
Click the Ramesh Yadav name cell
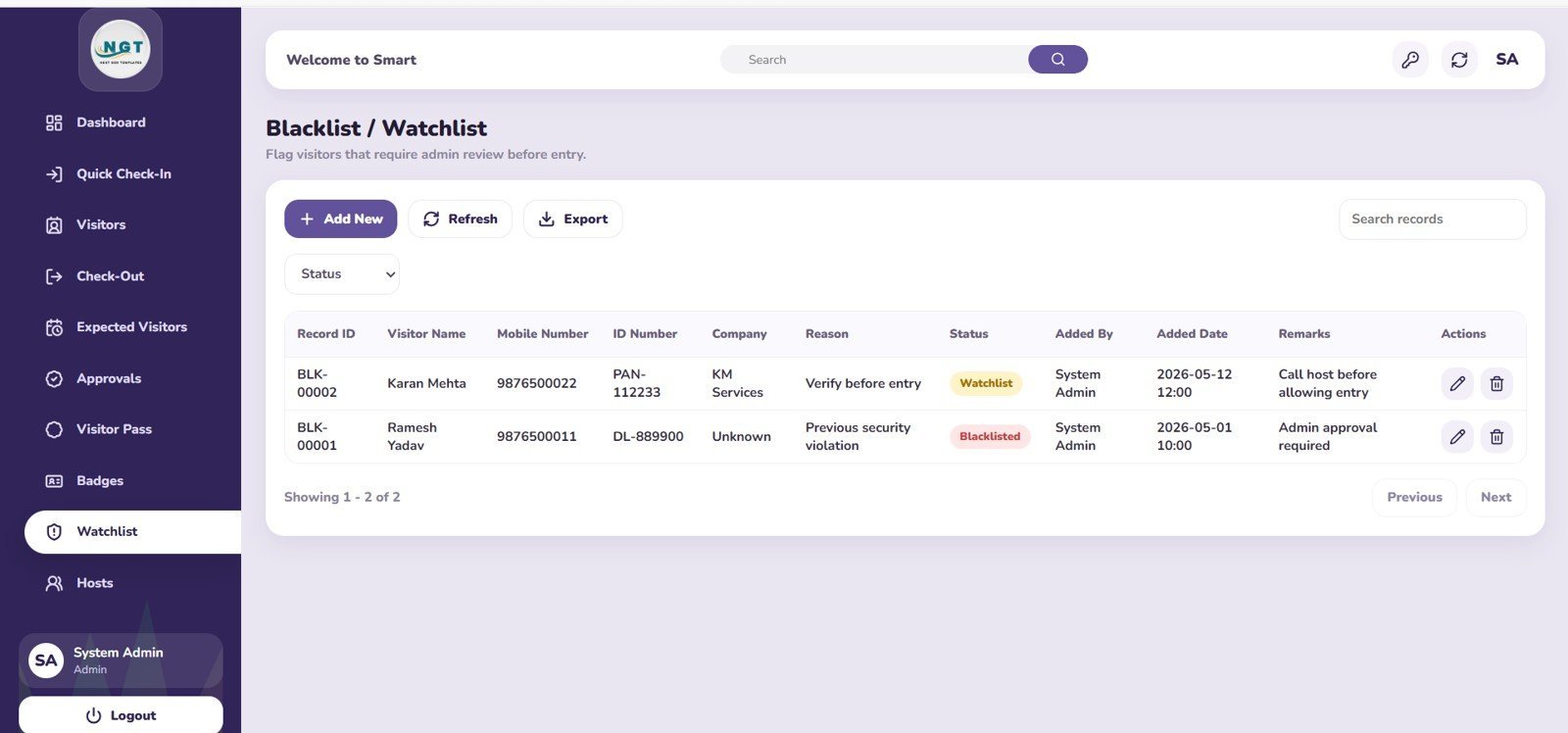pyautogui.click(x=412, y=436)
